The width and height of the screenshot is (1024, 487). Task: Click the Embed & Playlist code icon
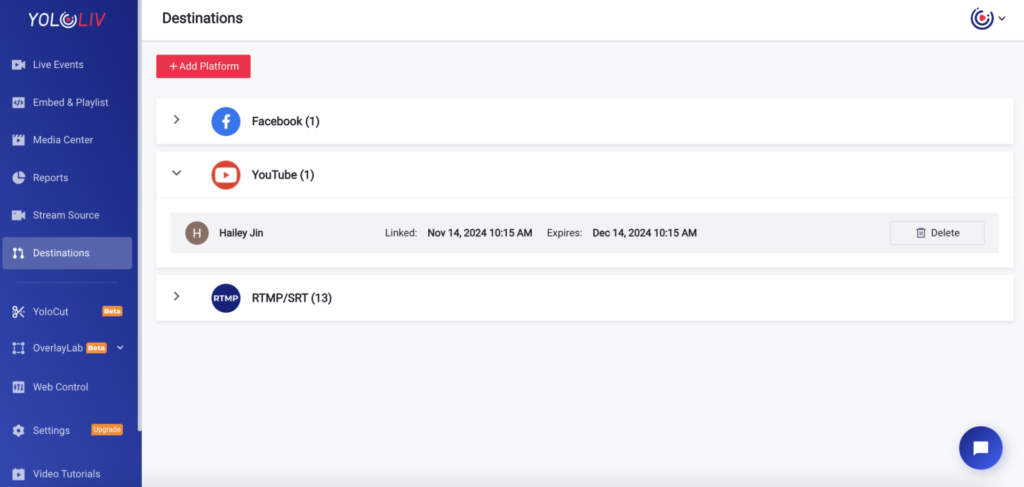tap(18, 102)
